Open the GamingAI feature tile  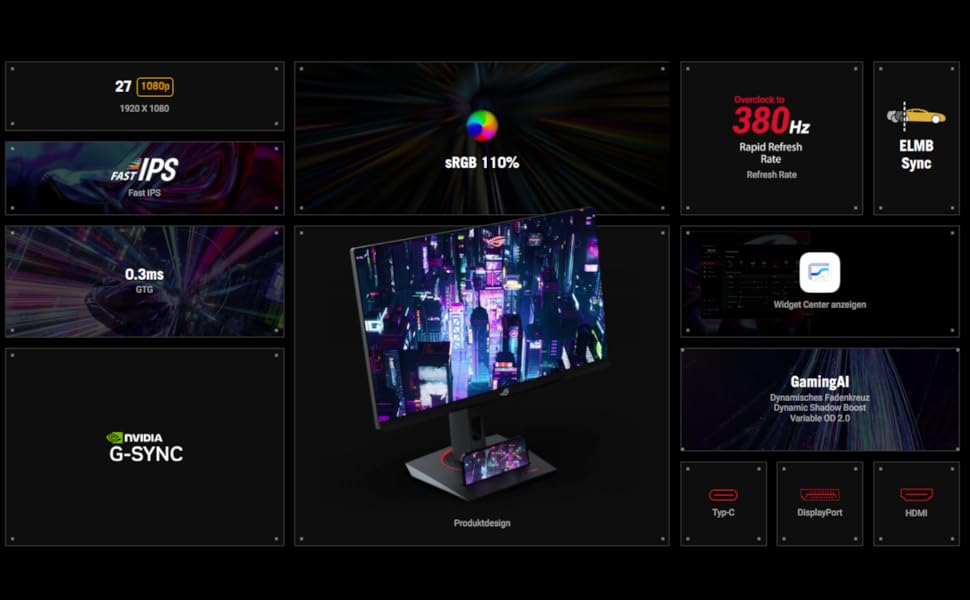coord(820,400)
